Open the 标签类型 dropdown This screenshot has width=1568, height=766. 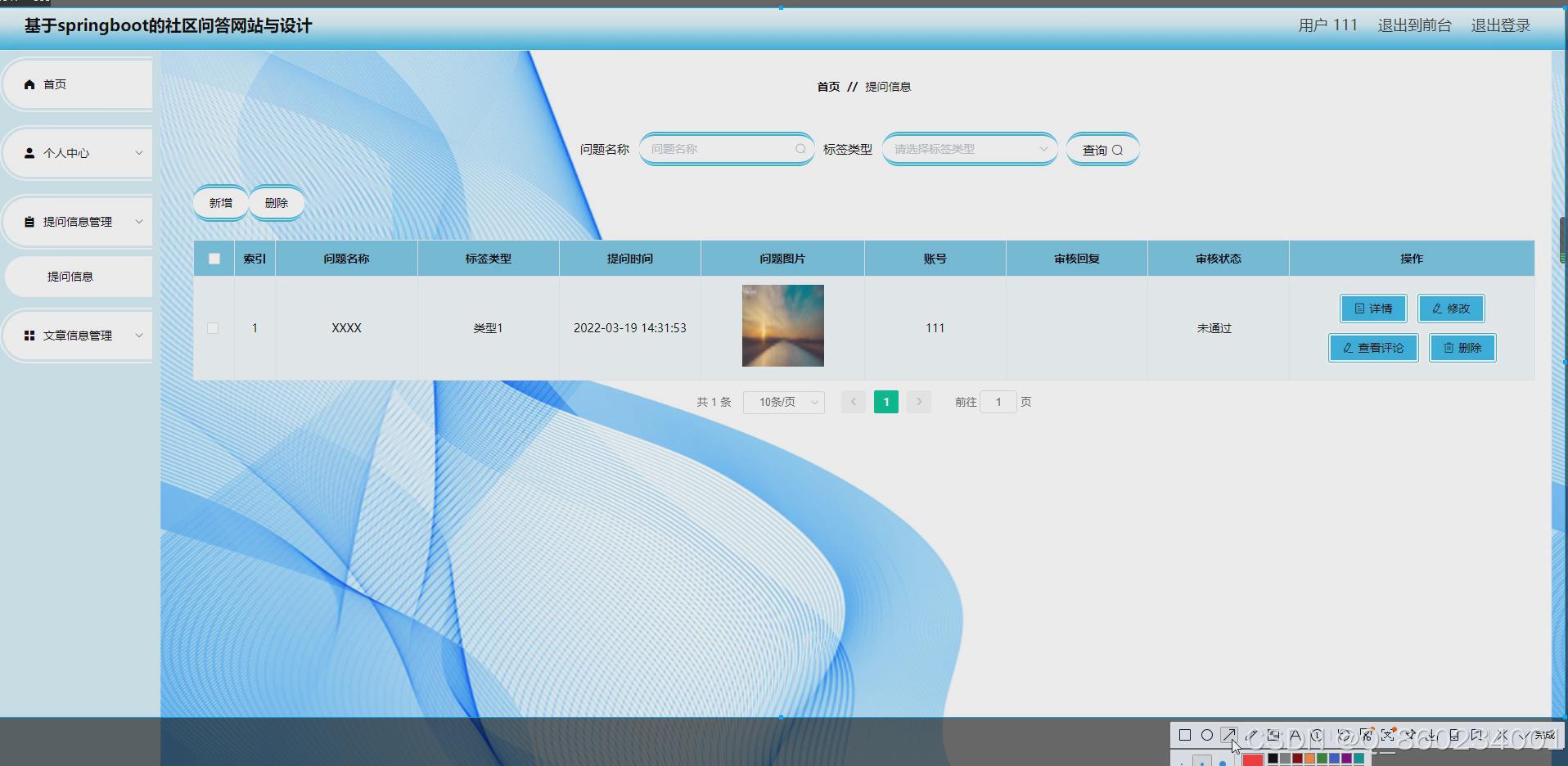point(970,149)
